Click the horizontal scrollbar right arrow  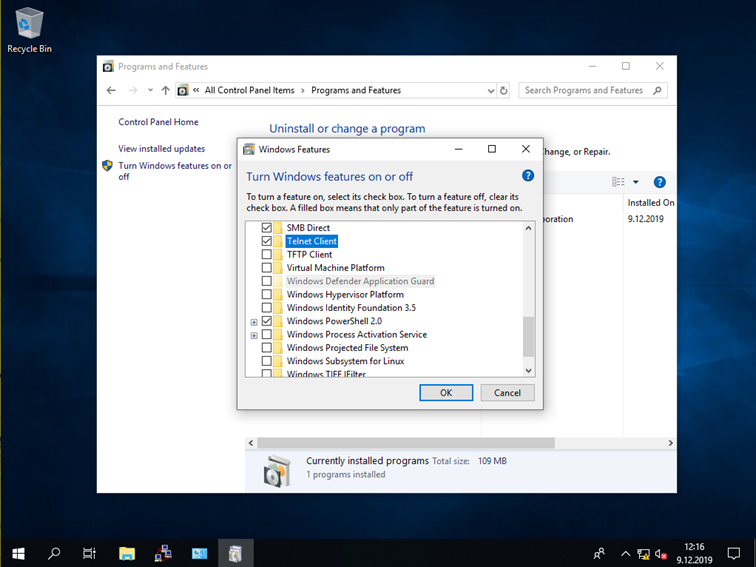tap(670, 443)
